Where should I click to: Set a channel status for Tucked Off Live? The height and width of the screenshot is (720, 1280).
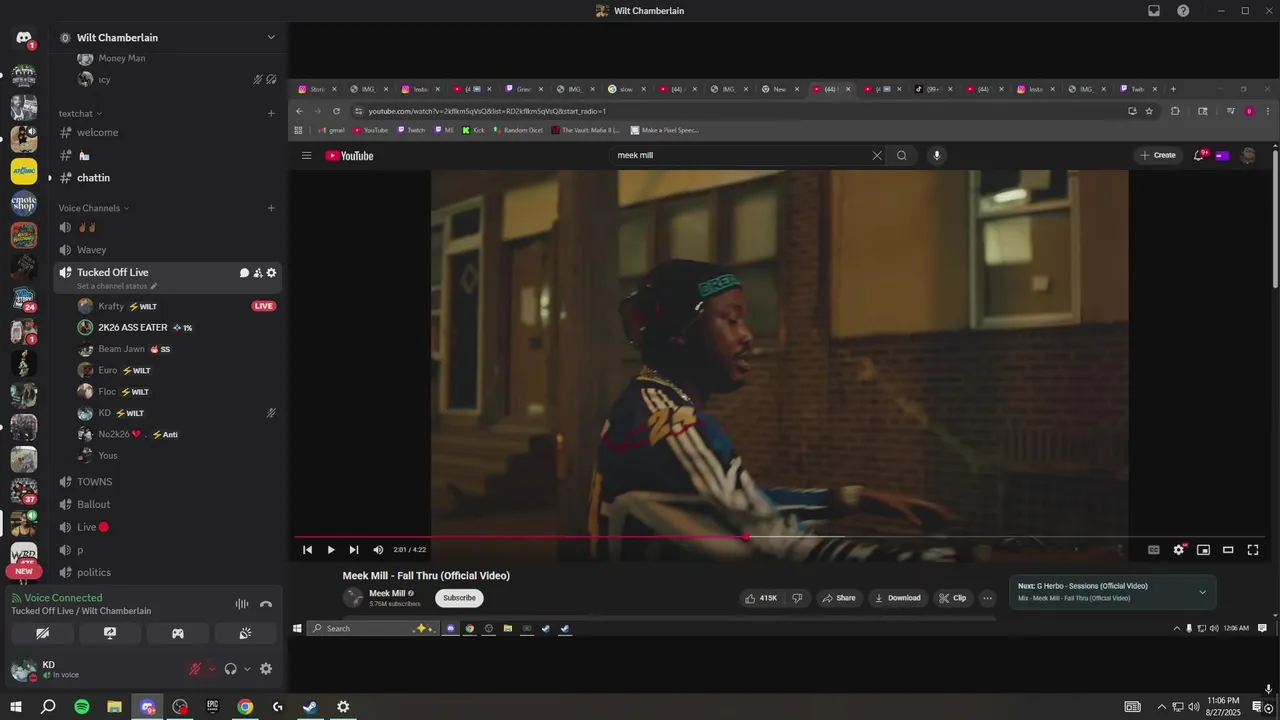pos(117,286)
